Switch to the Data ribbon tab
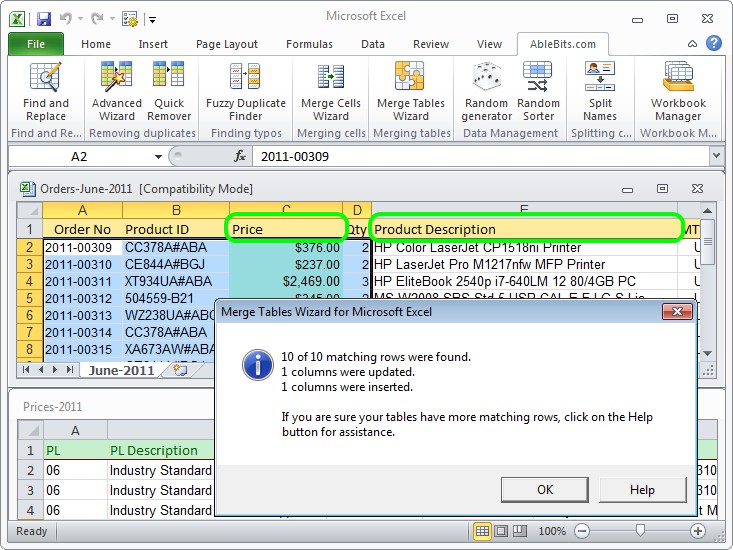Screen dimensions: 733x550 point(373,44)
